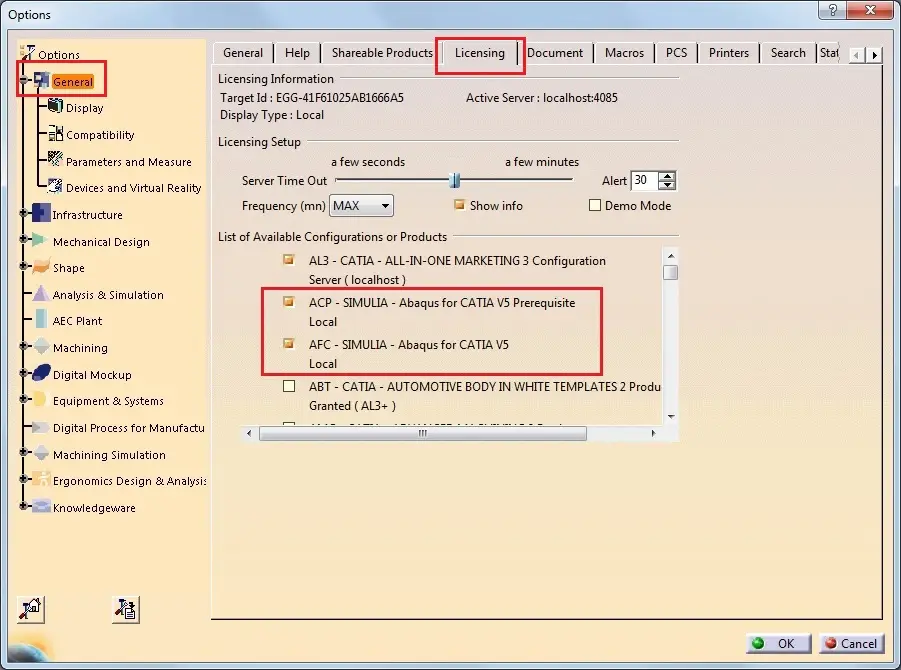Click the tab strip right scroll arrow

pyautogui.click(x=874, y=55)
